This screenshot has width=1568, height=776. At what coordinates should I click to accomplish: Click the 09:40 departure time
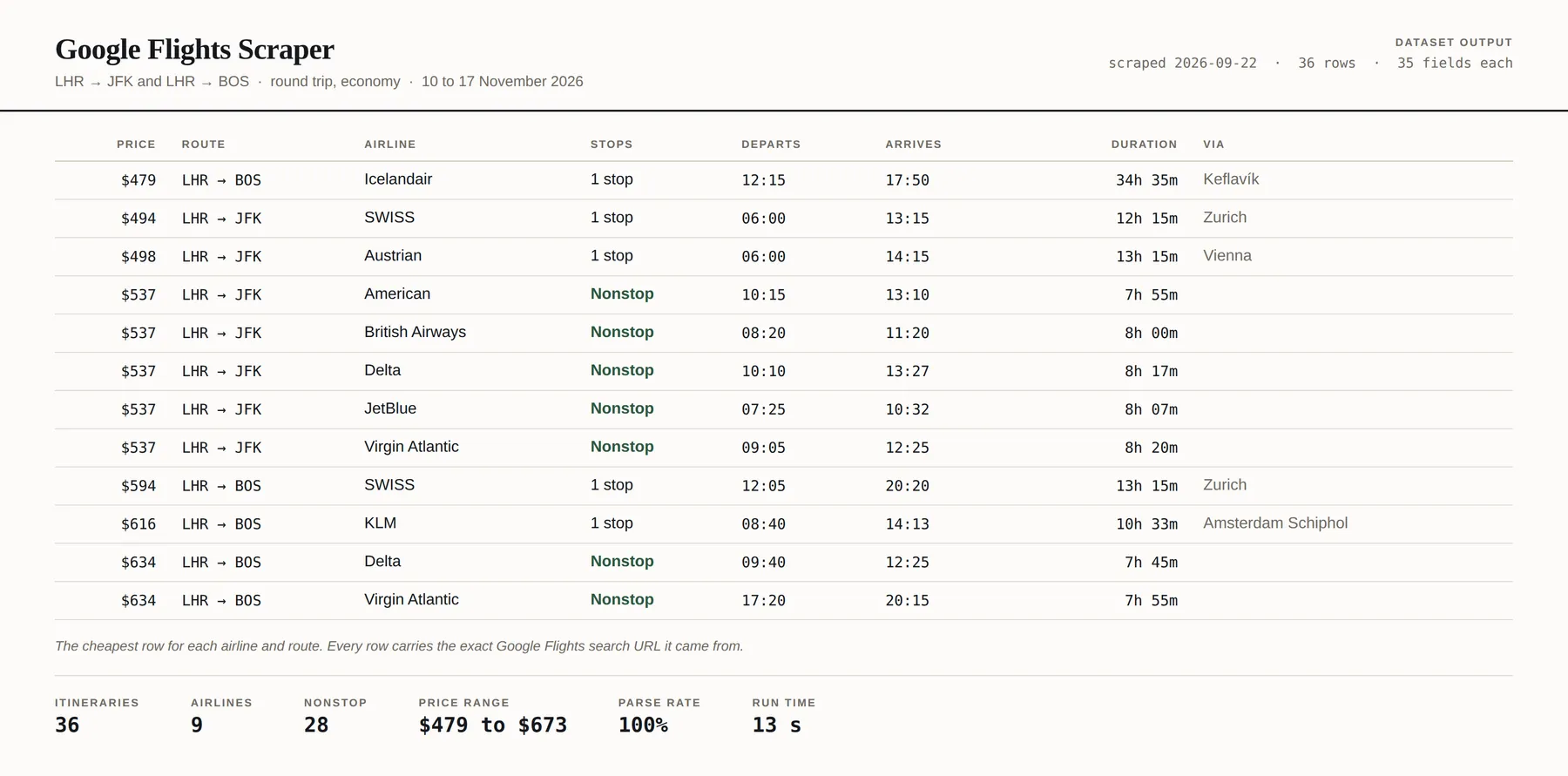(x=763, y=563)
